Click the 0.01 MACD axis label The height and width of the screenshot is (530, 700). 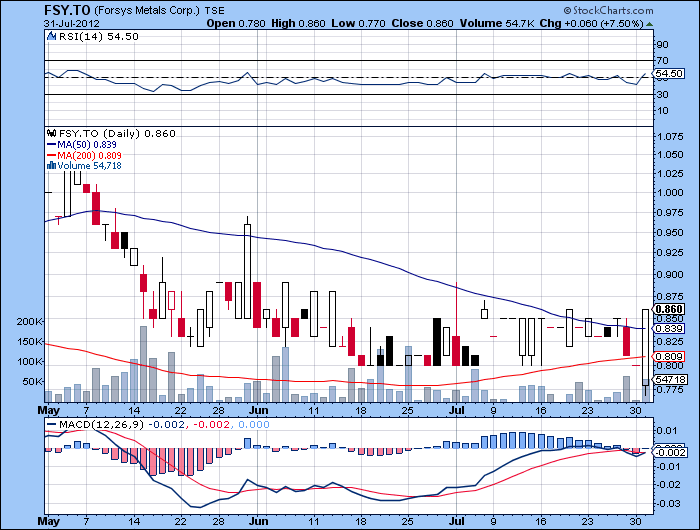668,431
